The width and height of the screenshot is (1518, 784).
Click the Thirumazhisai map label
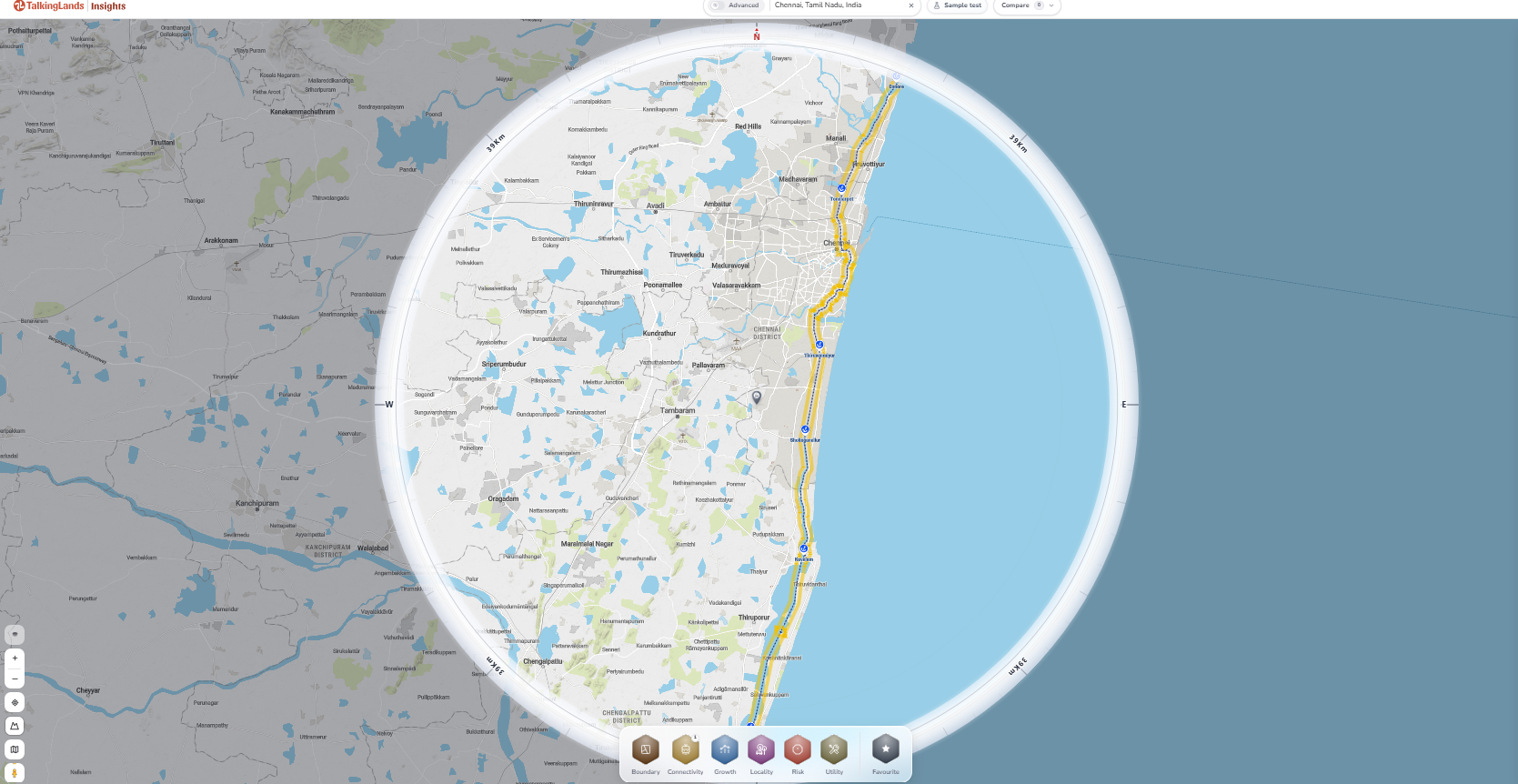click(x=622, y=272)
